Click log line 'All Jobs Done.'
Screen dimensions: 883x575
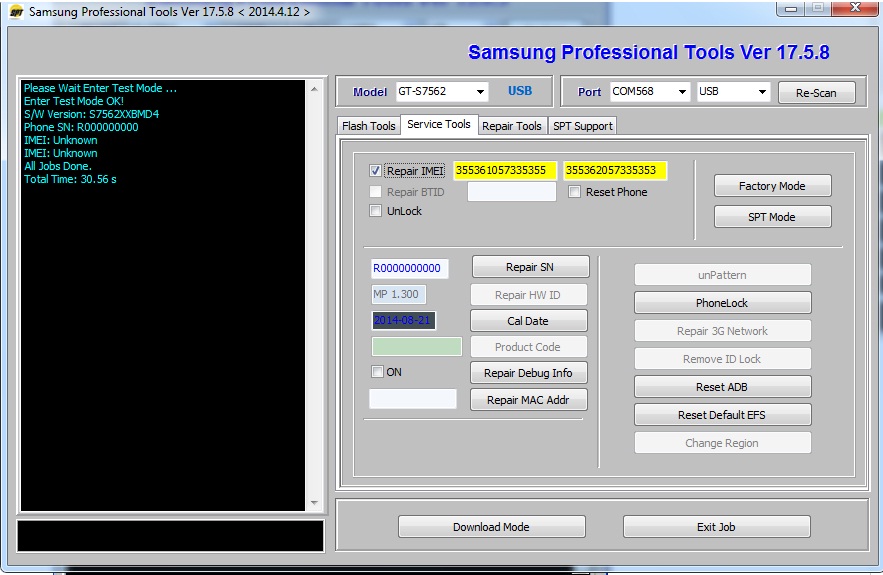pos(58,166)
